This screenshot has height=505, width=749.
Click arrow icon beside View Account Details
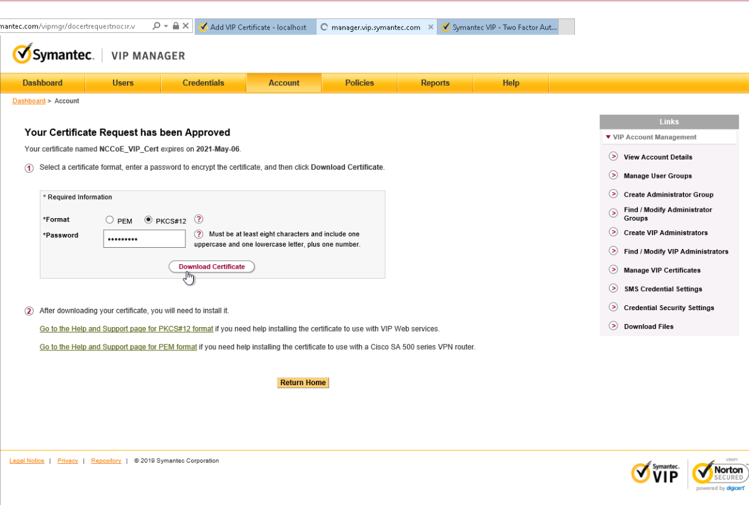pos(613,156)
